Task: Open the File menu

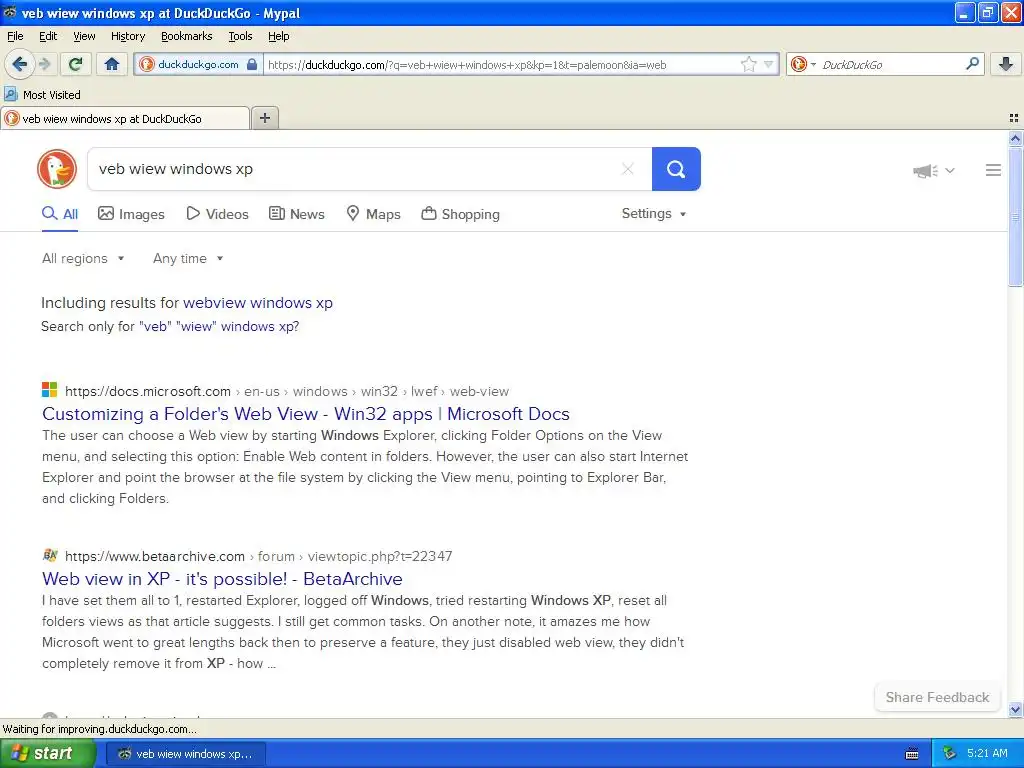Action: click(x=15, y=36)
